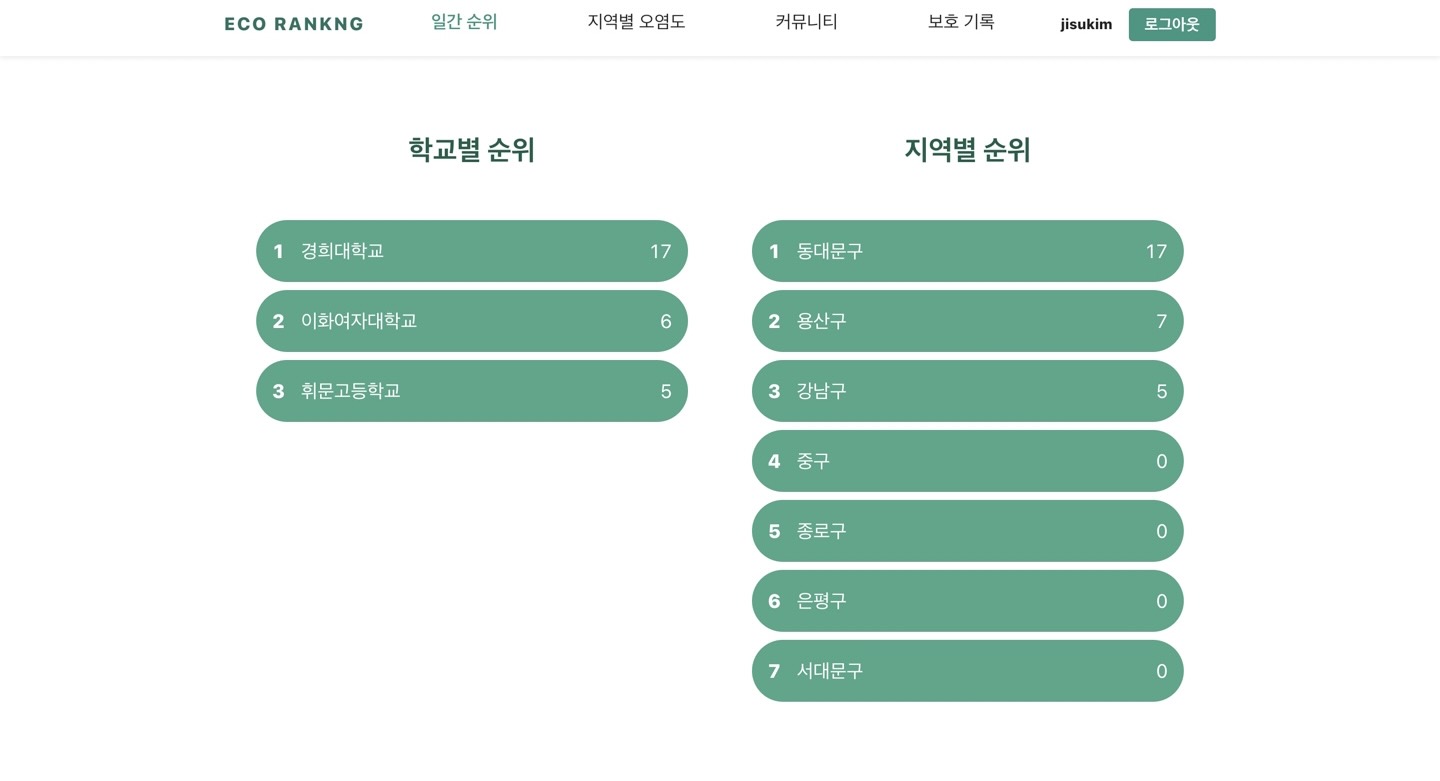Select the 경희대학교 ranking entry

472,251
